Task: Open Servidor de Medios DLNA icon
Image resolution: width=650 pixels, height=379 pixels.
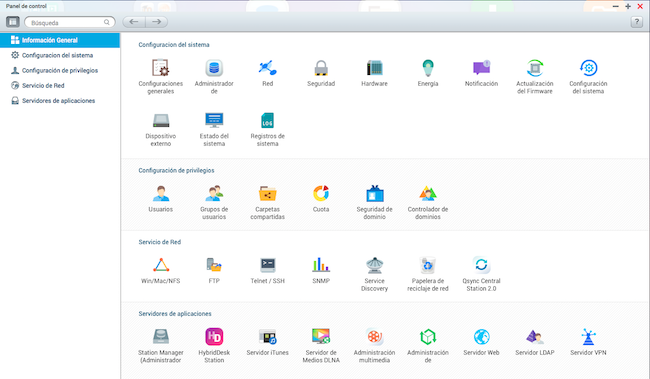Action: pos(321,337)
